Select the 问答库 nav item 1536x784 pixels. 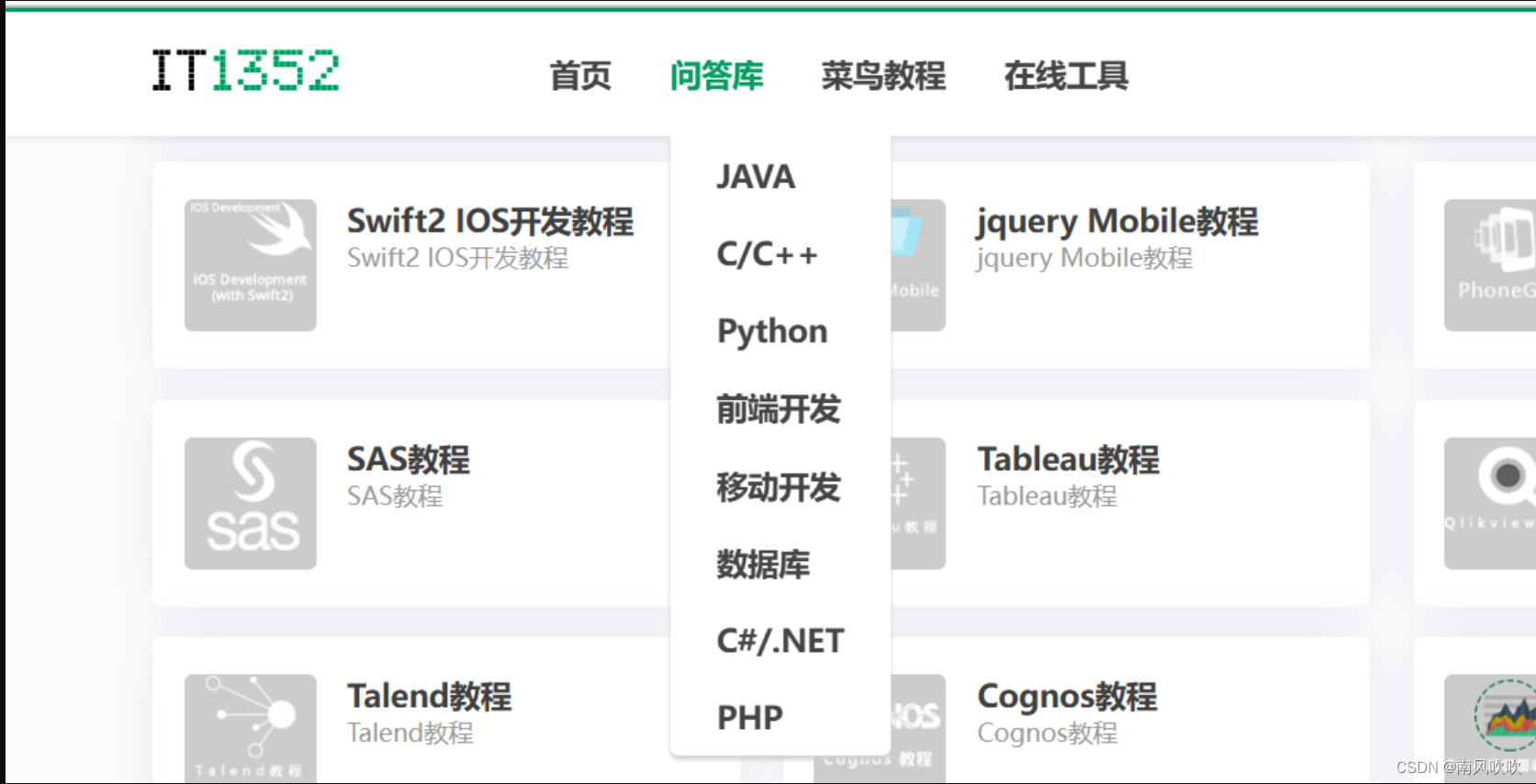click(x=717, y=75)
